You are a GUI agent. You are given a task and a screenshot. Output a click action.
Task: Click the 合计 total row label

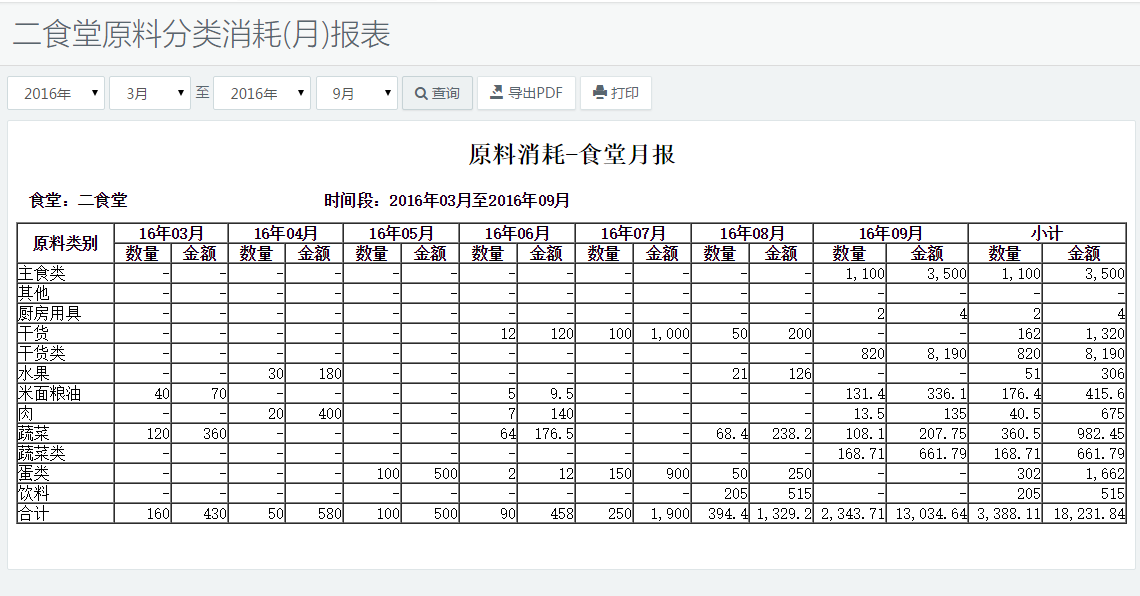(33, 513)
